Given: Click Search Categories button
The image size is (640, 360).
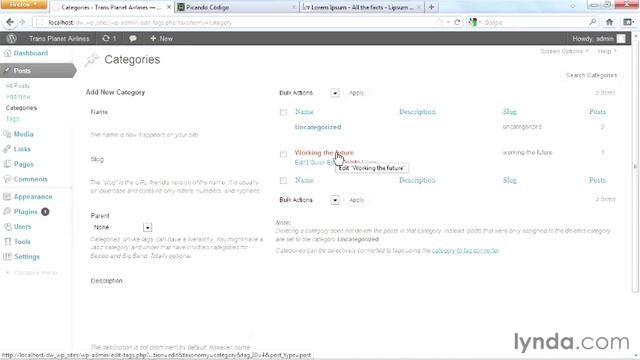Looking at the screenshot, I should [x=591, y=75].
